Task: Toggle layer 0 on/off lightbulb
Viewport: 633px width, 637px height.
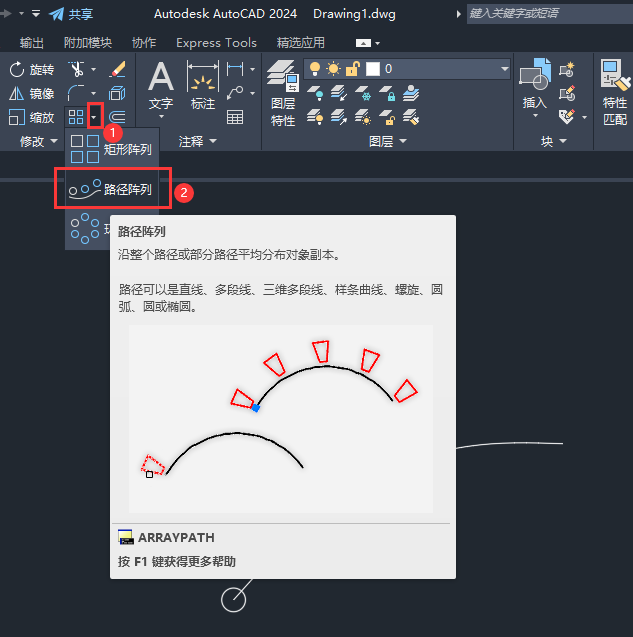Action: point(315,69)
